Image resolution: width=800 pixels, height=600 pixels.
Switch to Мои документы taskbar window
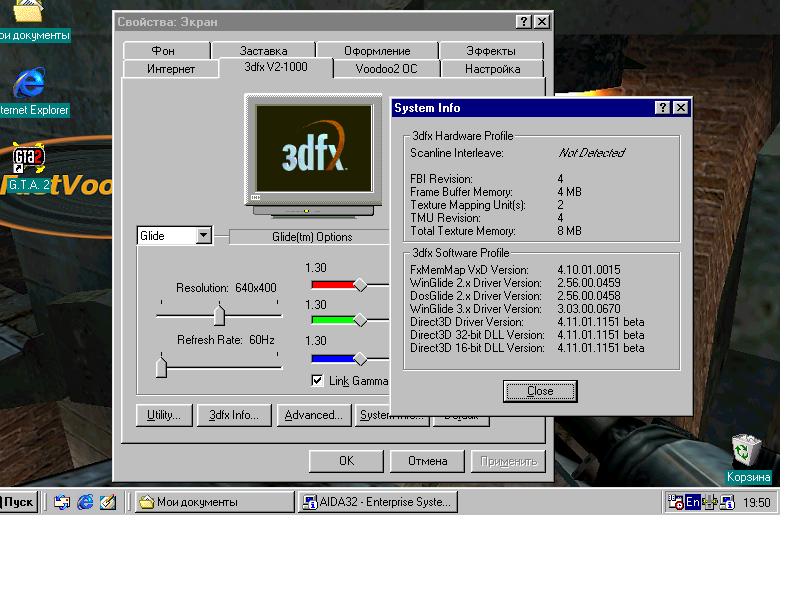[215, 502]
